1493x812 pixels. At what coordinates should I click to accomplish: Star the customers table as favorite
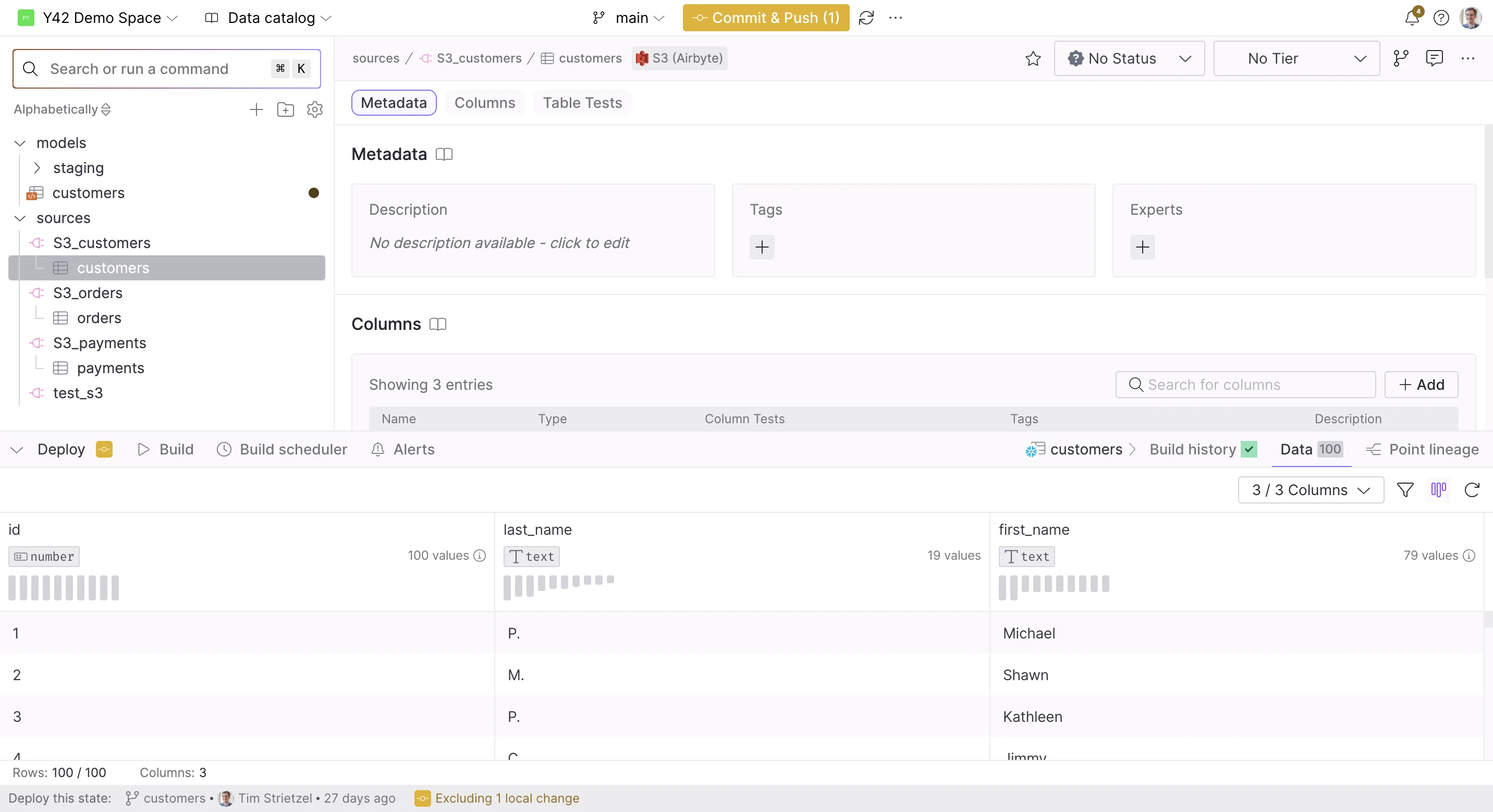[1033, 58]
